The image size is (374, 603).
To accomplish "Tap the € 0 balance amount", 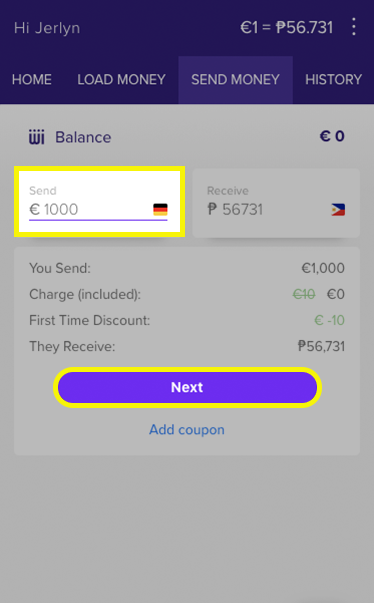I will coord(332,136).
